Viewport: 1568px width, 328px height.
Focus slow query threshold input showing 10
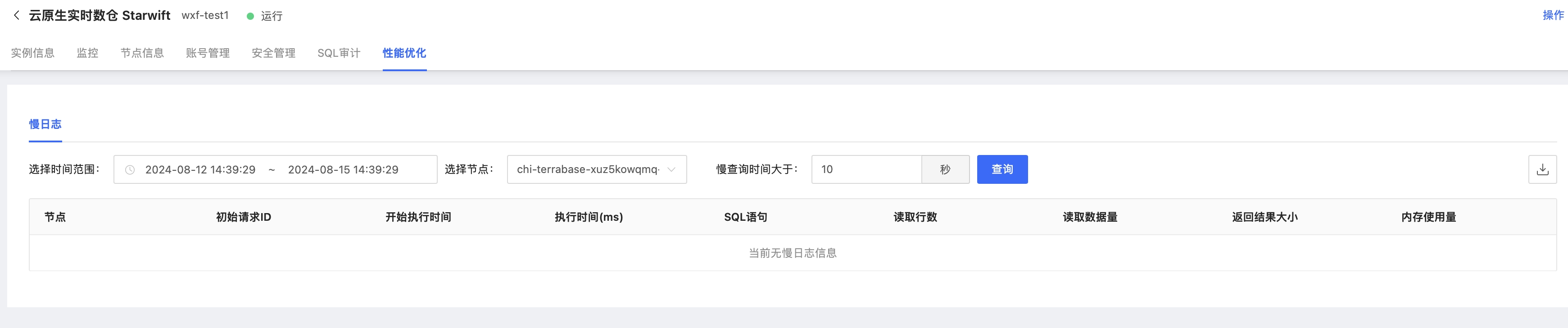866,169
